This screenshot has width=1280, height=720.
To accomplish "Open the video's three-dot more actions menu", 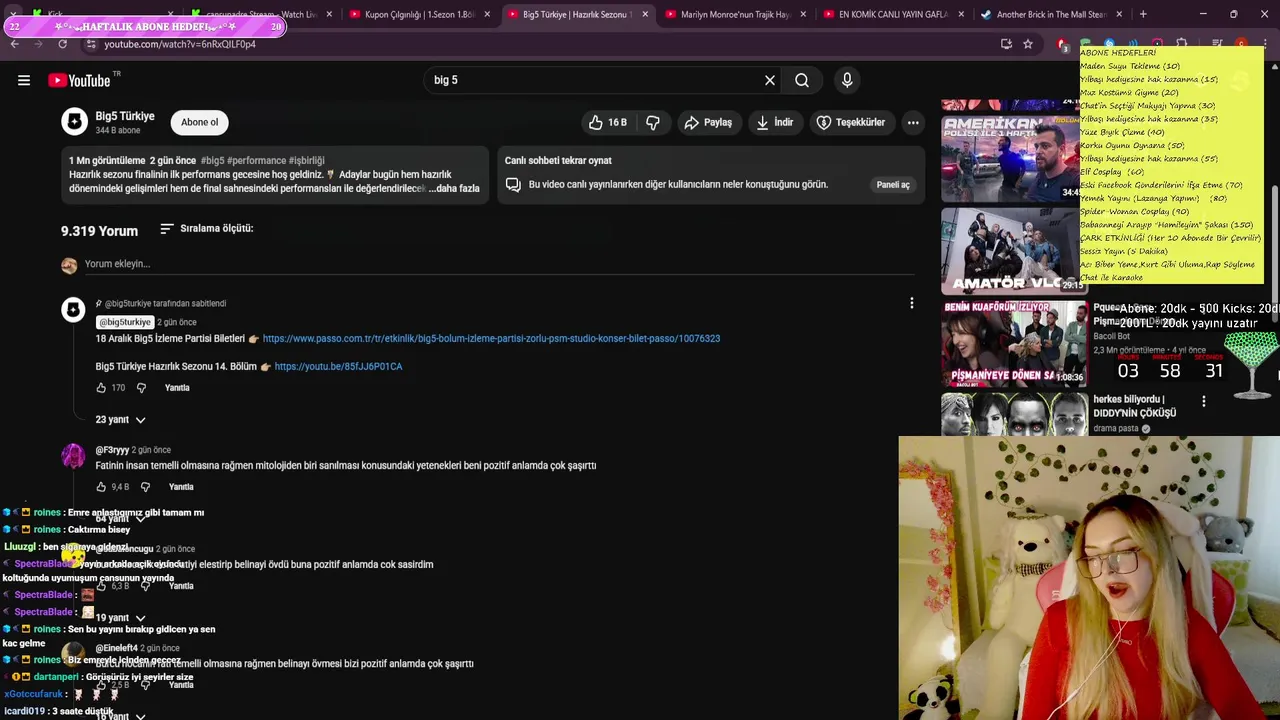I will pos(913,122).
